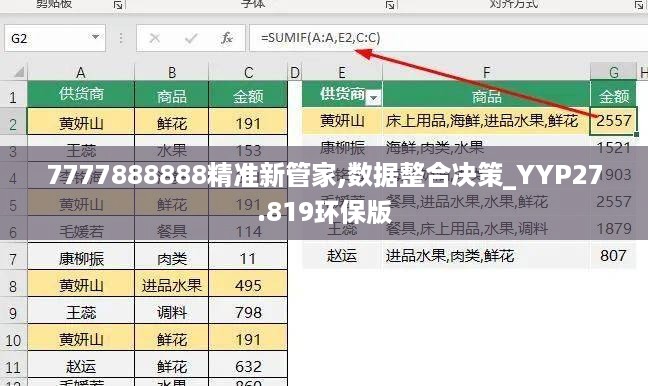648x386 pixels.
Task: Select cell B8 containing 进品水果
Action: 172,285
